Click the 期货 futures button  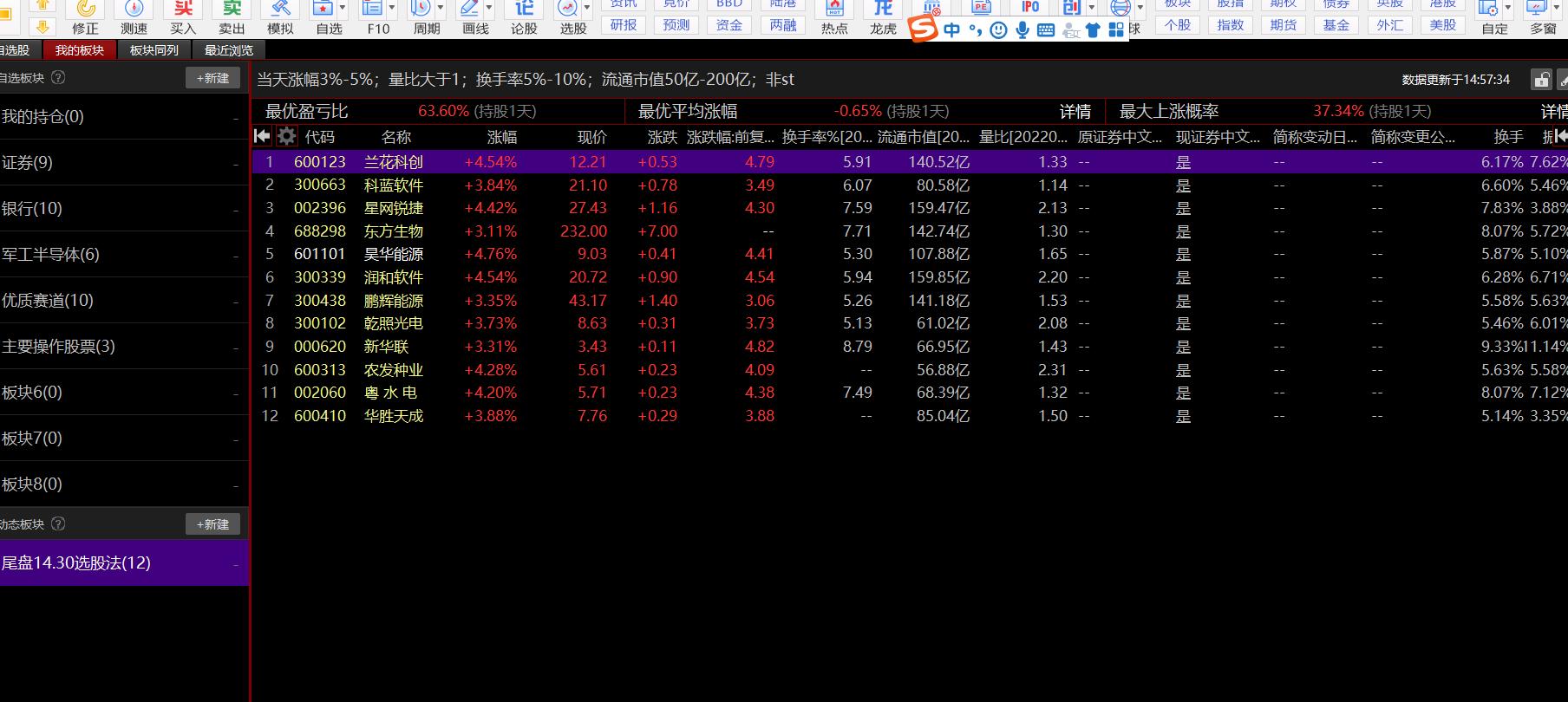point(1284,24)
